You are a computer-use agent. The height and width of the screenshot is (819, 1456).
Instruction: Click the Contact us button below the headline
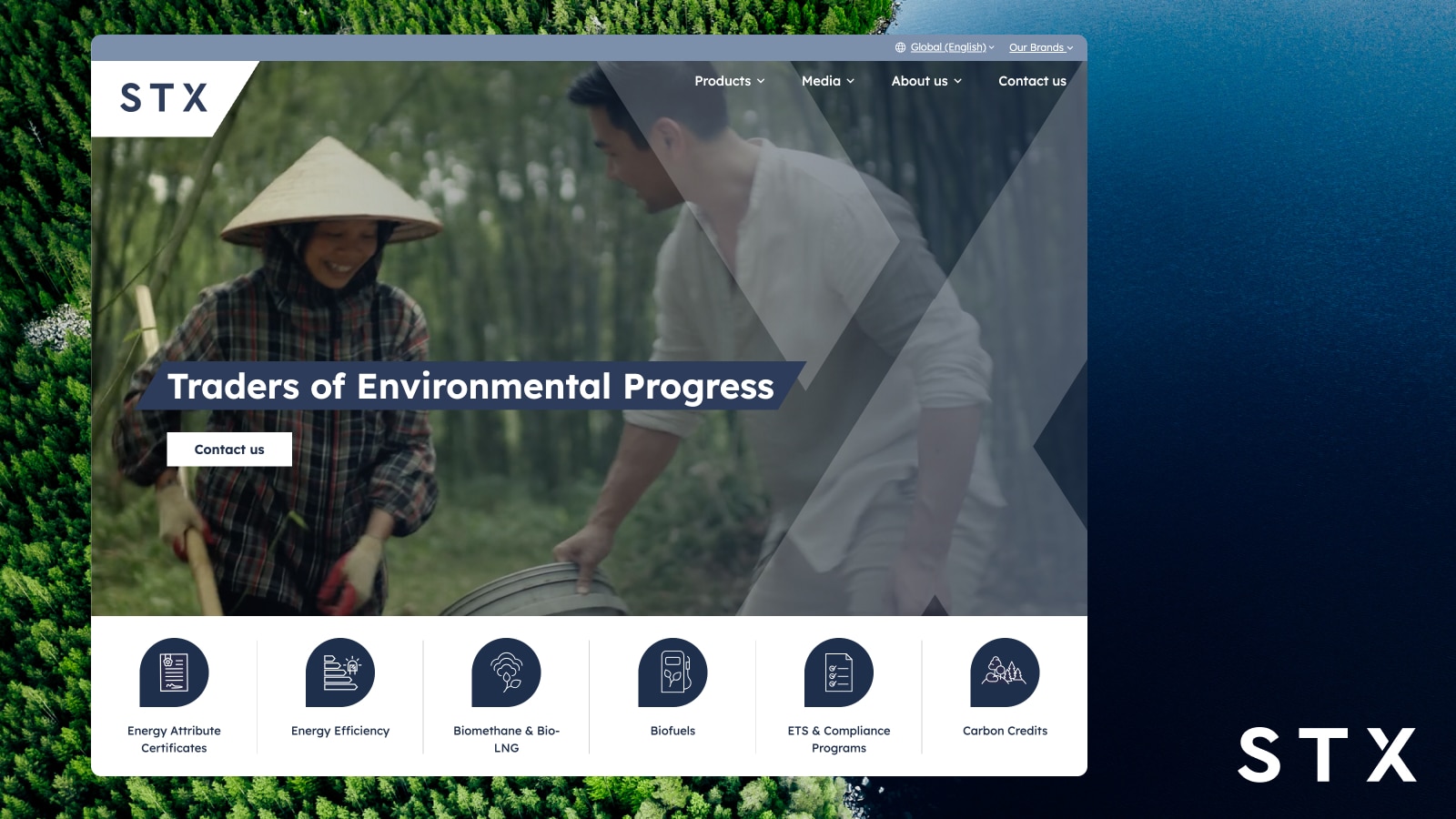(x=228, y=449)
